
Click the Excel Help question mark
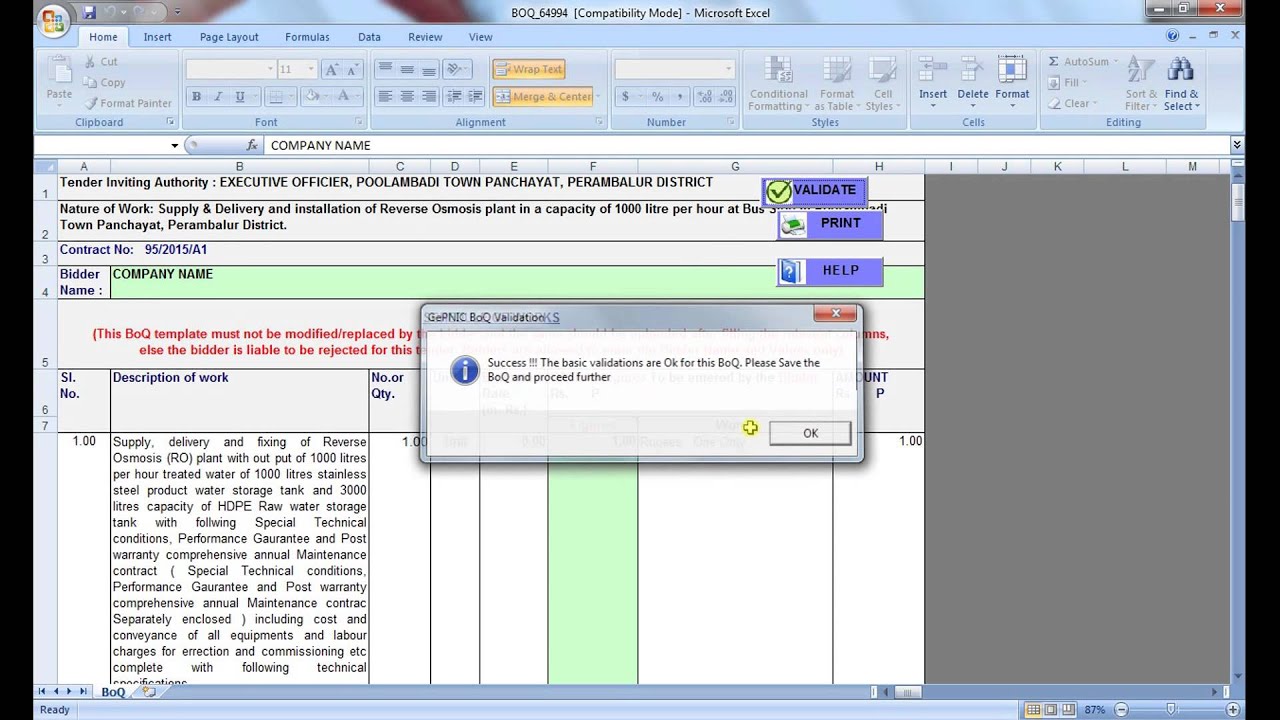[1172, 36]
